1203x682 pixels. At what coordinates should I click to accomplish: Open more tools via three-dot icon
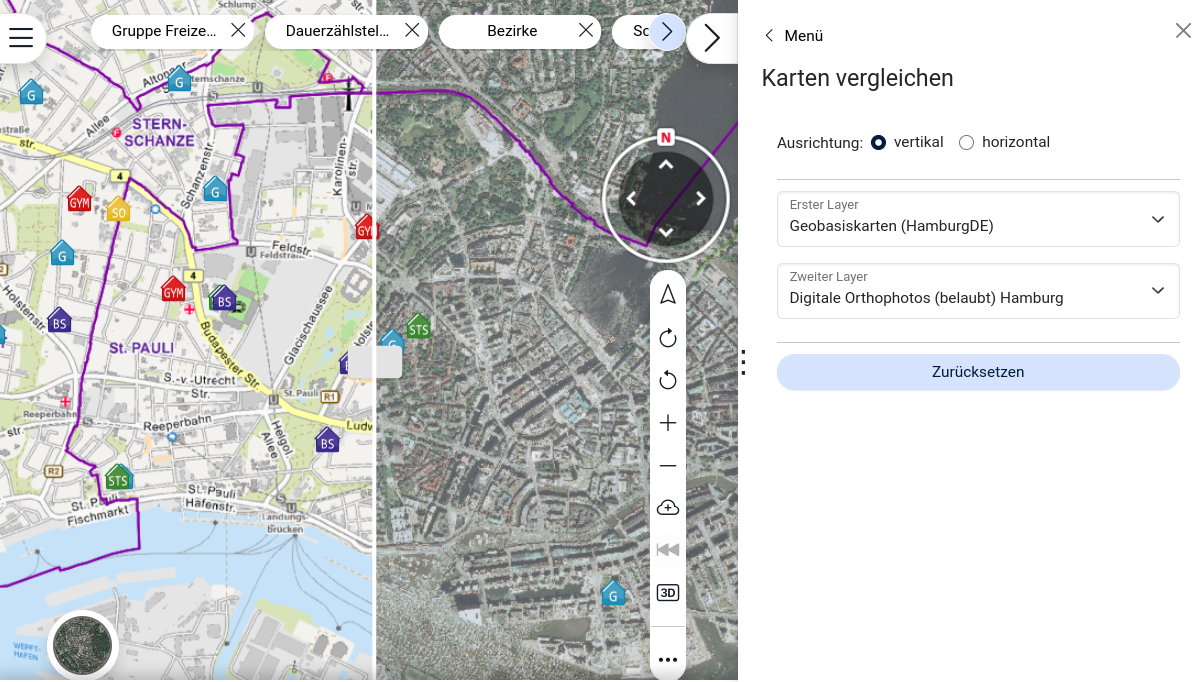pyautogui.click(x=668, y=660)
